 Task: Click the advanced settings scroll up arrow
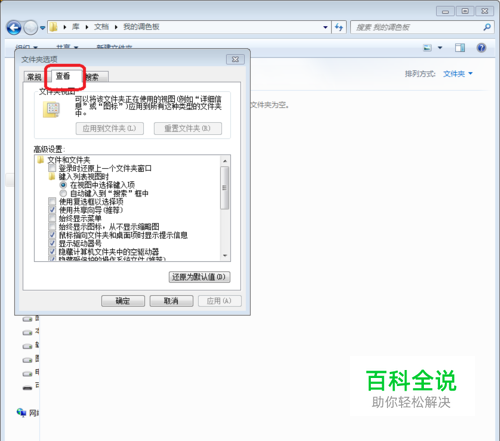(225, 161)
